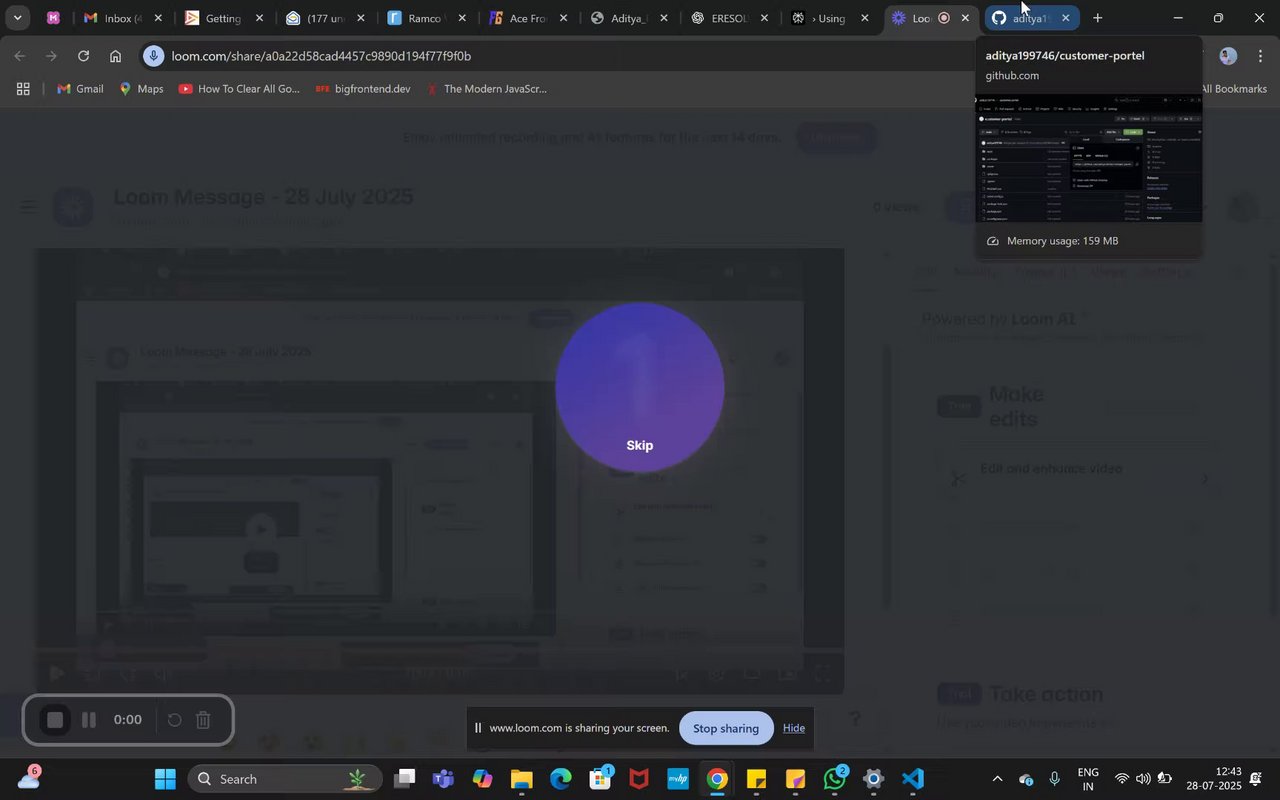The height and width of the screenshot is (800, 1280).
Task: Open Task View from the taskbar
Action: (404, 779)
